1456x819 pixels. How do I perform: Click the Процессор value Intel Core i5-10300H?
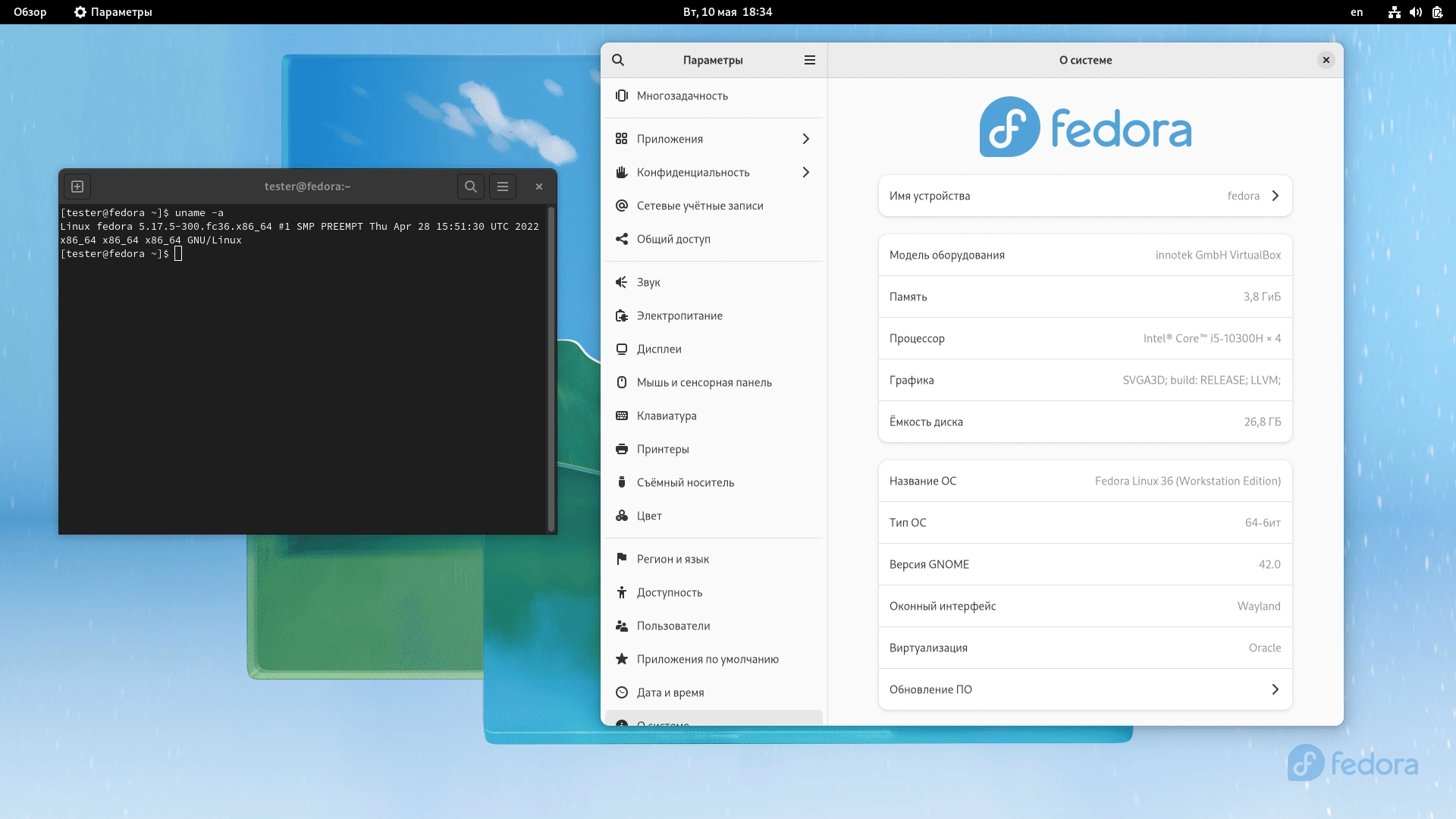coord(1212,338)
